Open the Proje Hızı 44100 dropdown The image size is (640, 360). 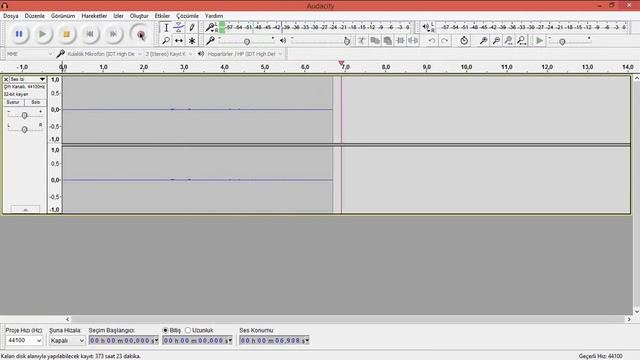[24, 340]
